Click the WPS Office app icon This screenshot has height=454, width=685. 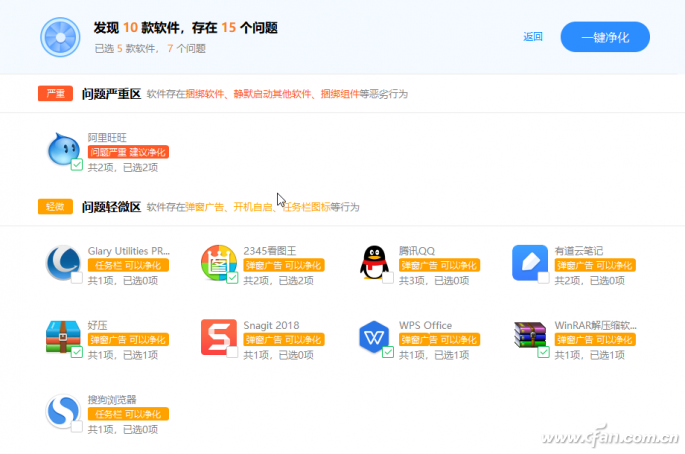coord(374,336)
